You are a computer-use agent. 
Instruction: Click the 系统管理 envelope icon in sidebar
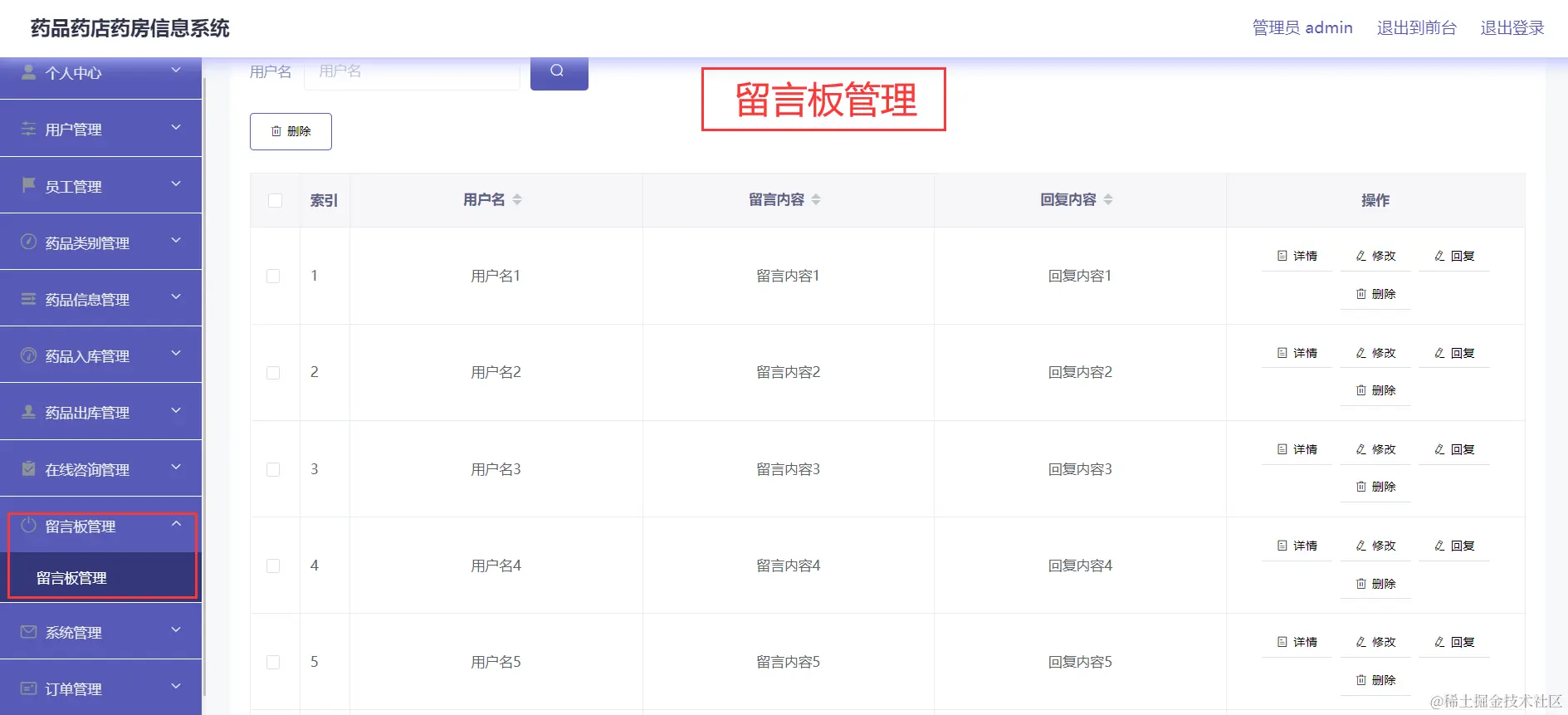28,632
